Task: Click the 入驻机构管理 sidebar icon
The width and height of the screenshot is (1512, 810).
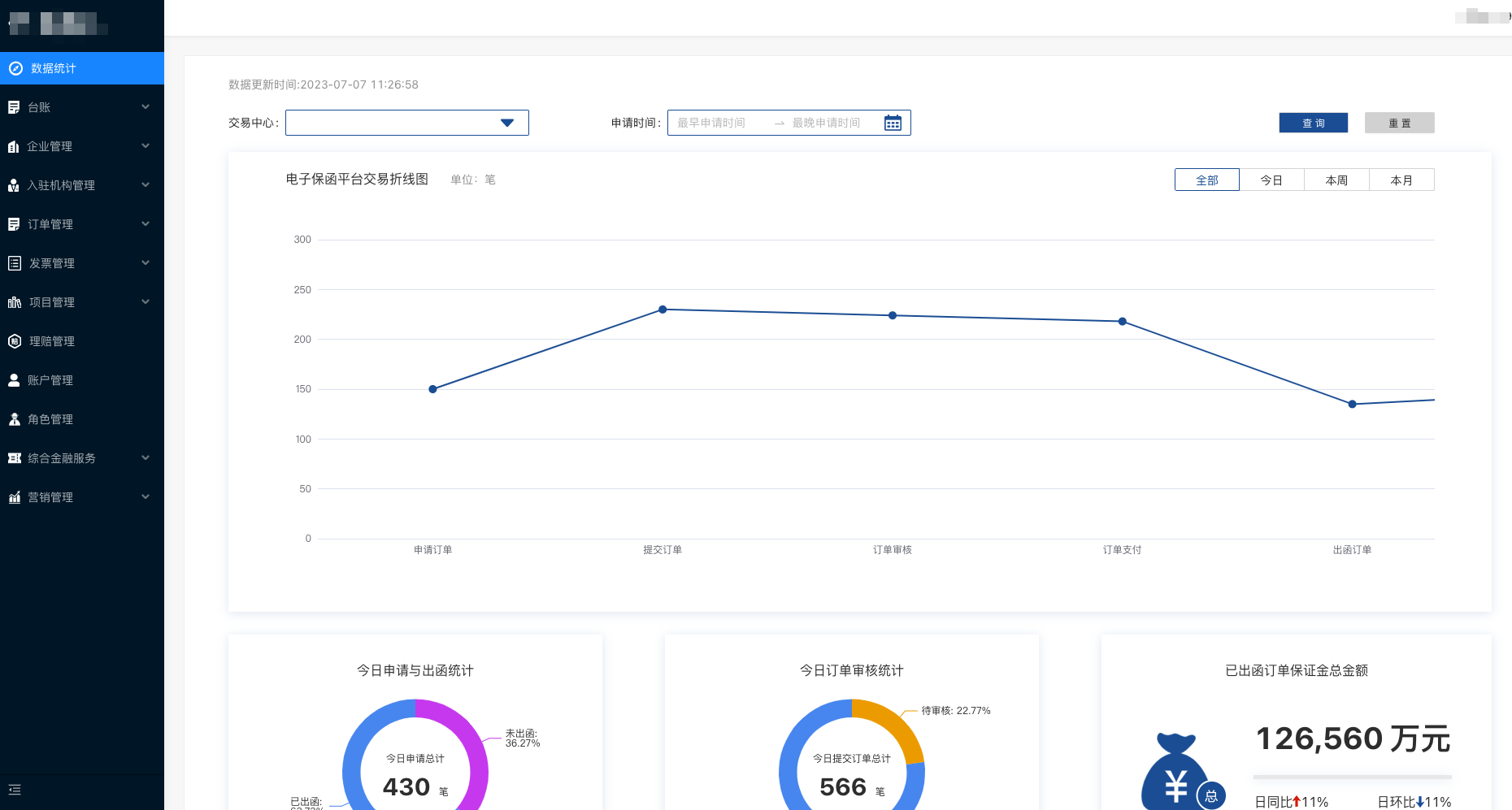Action: [14, 185]
